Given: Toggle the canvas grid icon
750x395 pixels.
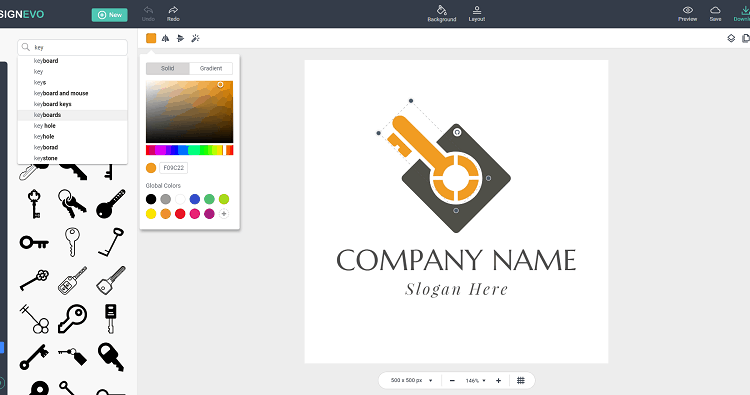Looking at the screenshot, I should coord(521,381).
